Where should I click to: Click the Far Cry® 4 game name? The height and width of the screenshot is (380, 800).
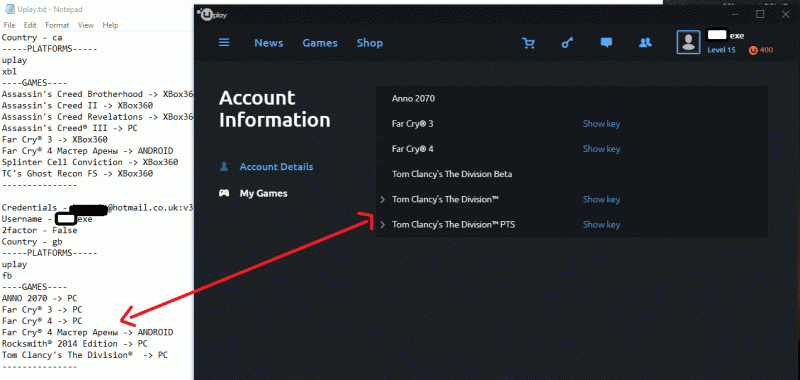[x=412, y=149]
